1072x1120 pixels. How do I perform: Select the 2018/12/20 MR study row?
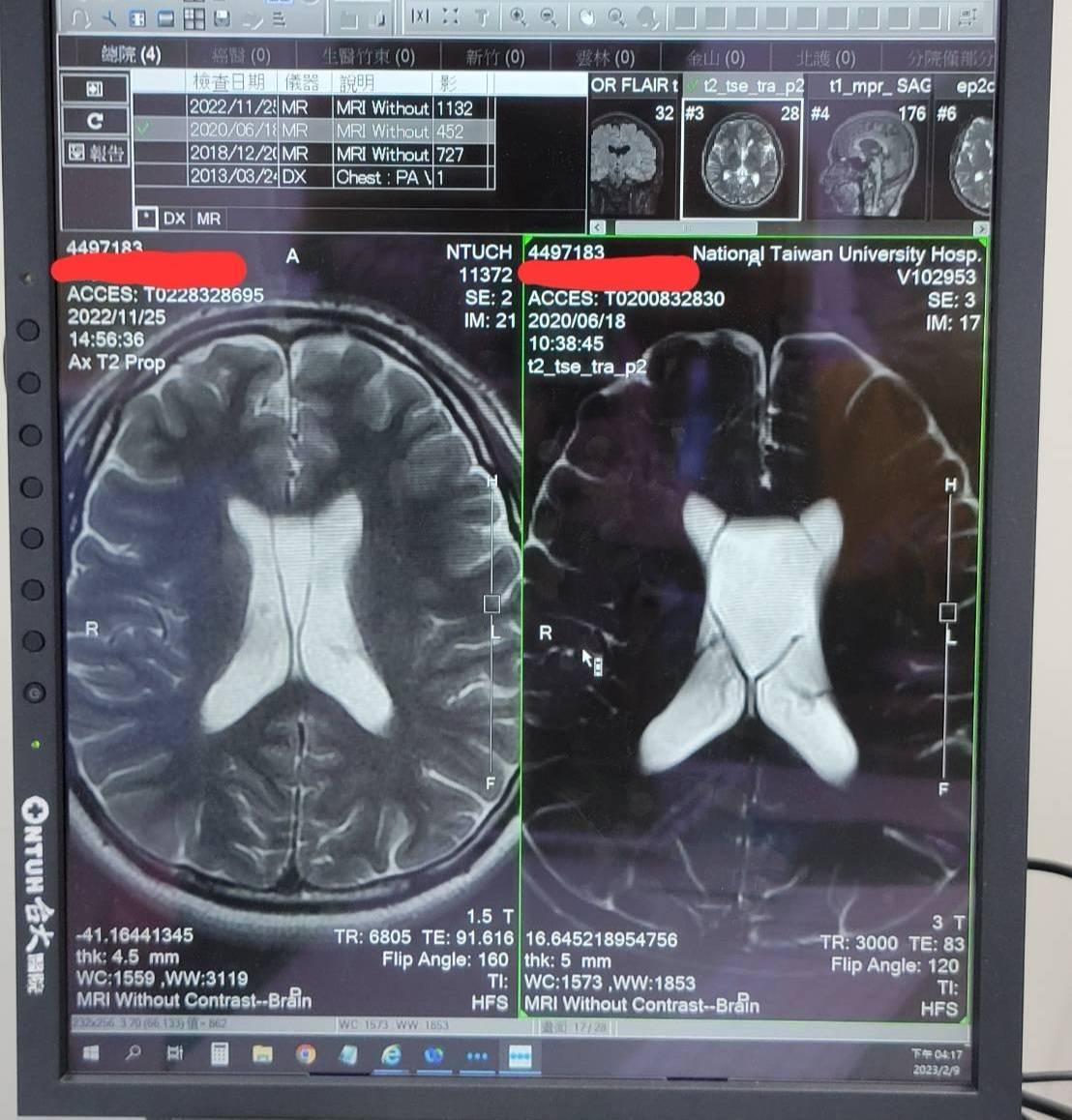[x=313, y=154]
